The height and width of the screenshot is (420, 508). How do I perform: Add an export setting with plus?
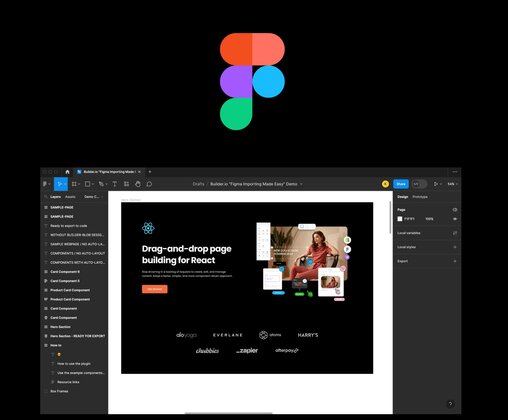(455, 261)
